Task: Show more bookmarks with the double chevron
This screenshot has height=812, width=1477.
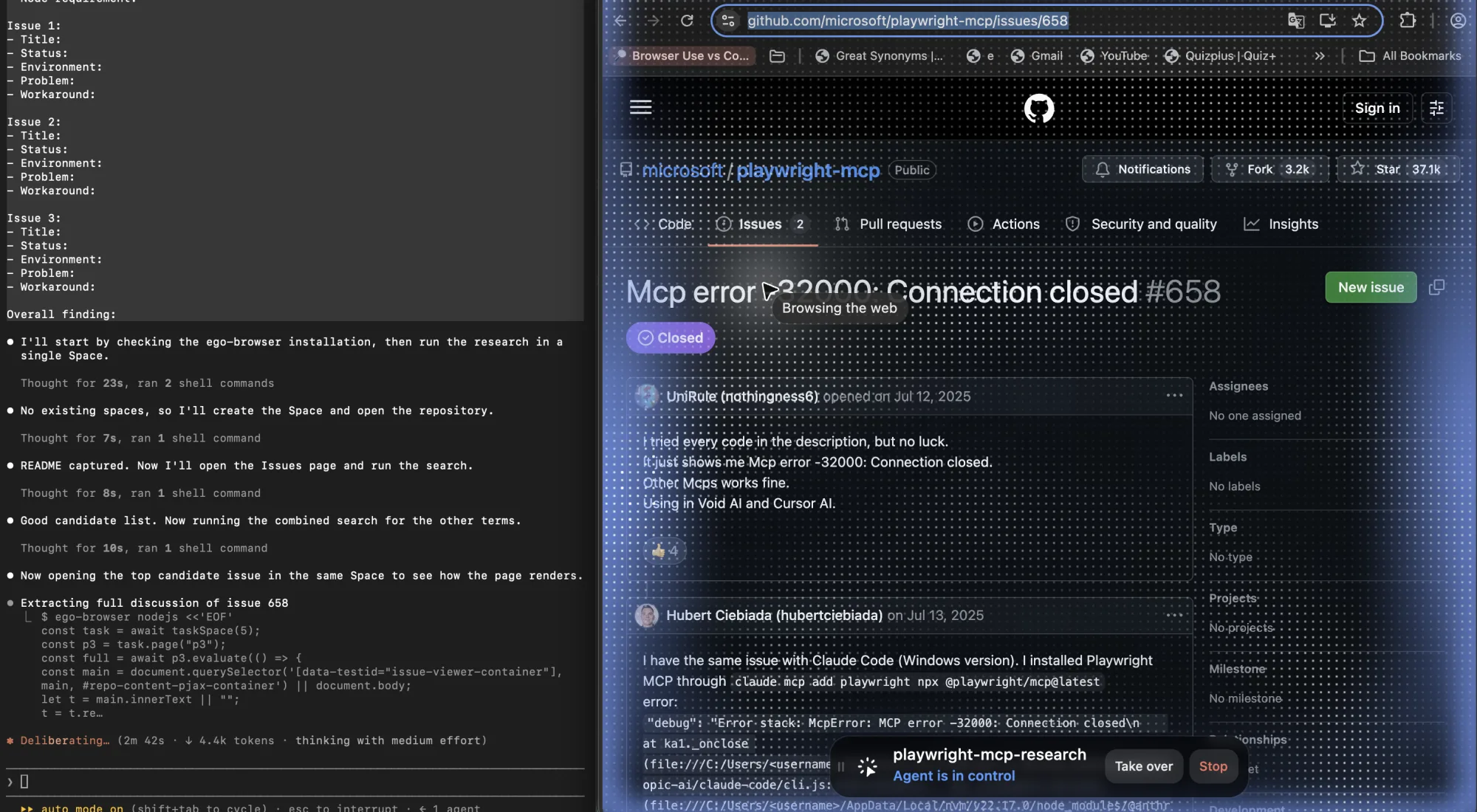Action: 1320,56
